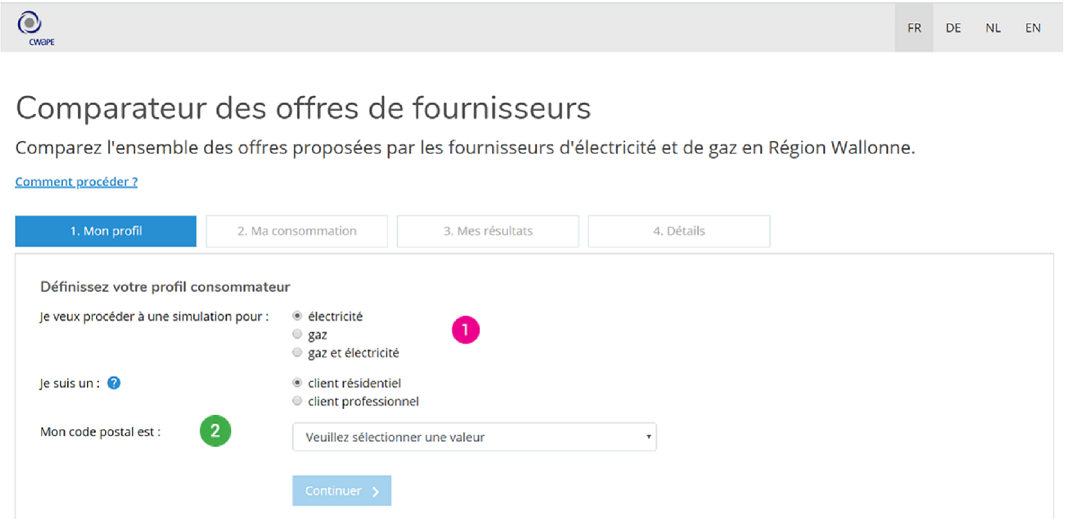Viewport: 1072px width, 532px height.
Task: Choose 'client professionnel' option
Action: point(297,401)
